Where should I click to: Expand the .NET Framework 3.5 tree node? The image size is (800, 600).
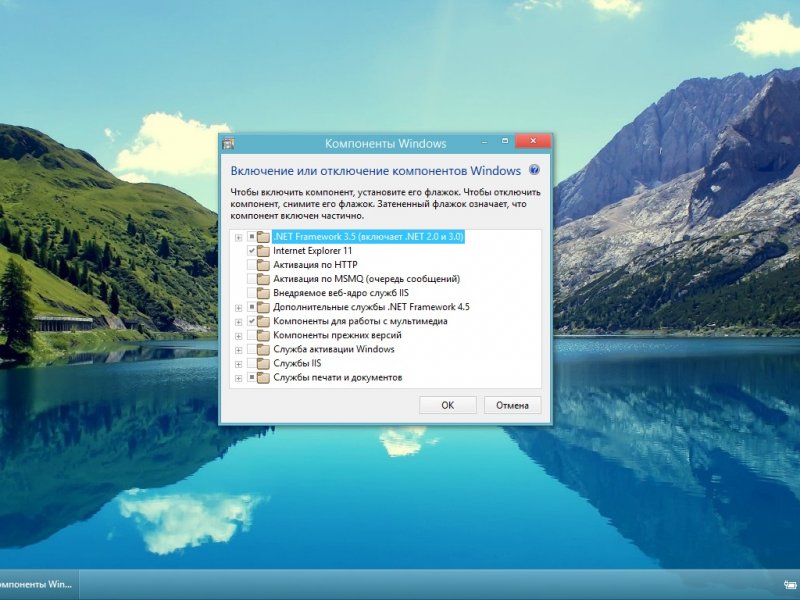pyautogui.click(x=238, y=237)
